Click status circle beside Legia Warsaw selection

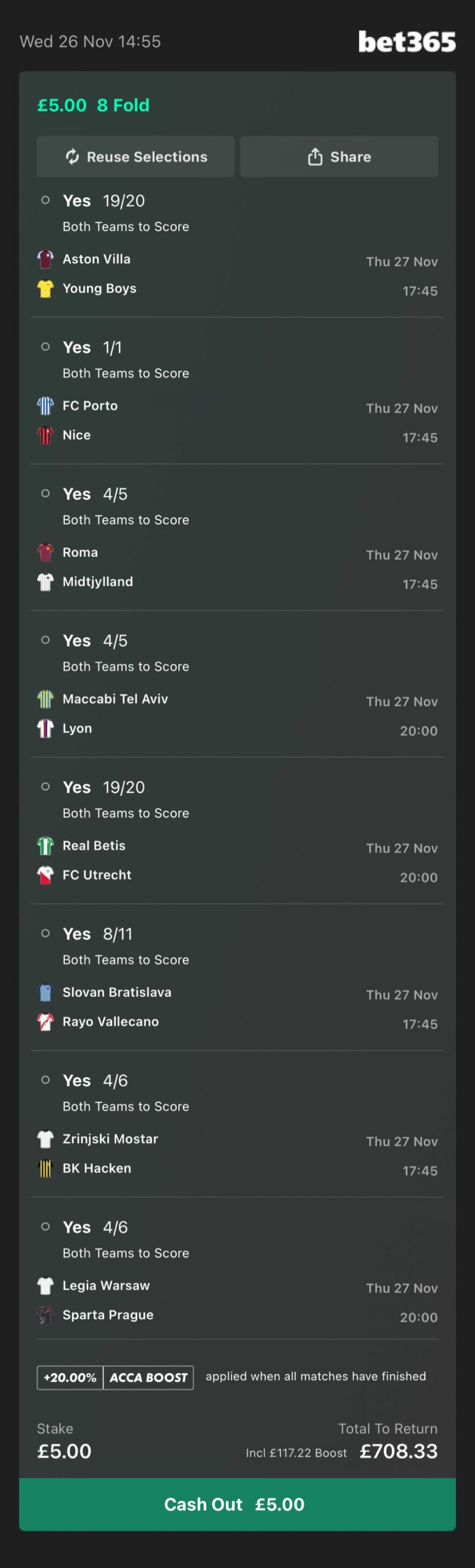(x=45, y=1227)
